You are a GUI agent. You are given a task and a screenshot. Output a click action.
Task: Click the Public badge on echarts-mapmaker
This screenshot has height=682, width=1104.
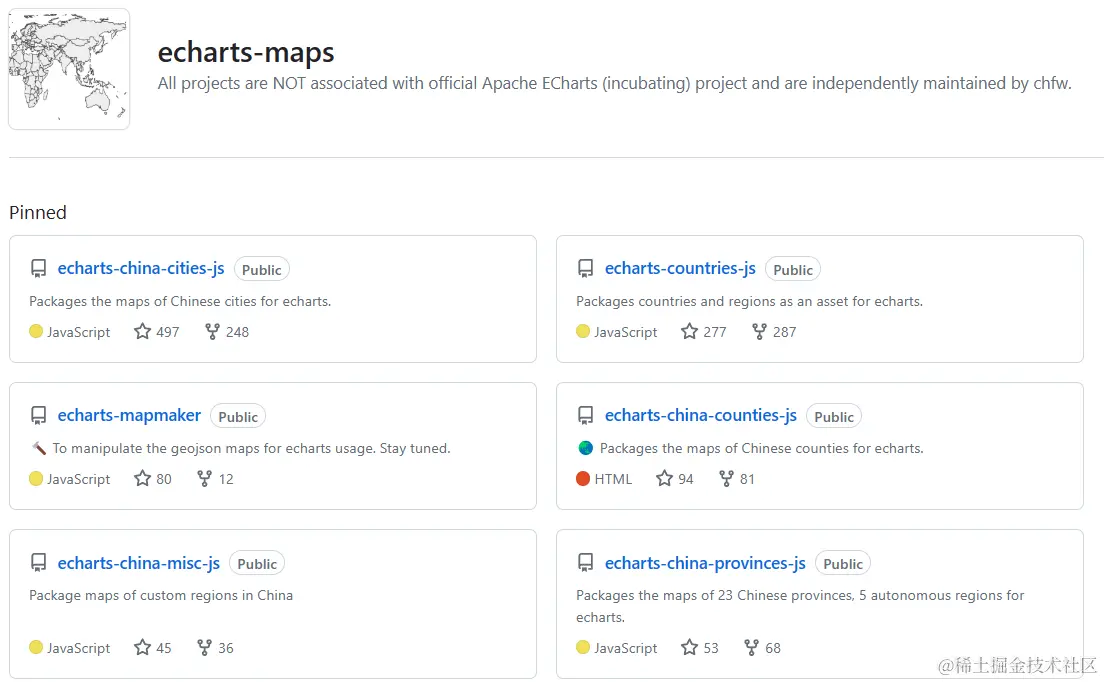(x=238, y=417)
